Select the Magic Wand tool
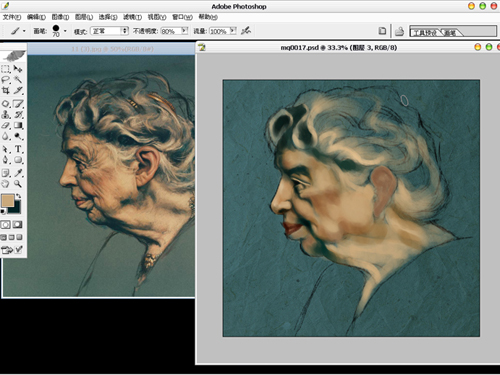This screenshot has width=500, height=375. coord(18,80)
